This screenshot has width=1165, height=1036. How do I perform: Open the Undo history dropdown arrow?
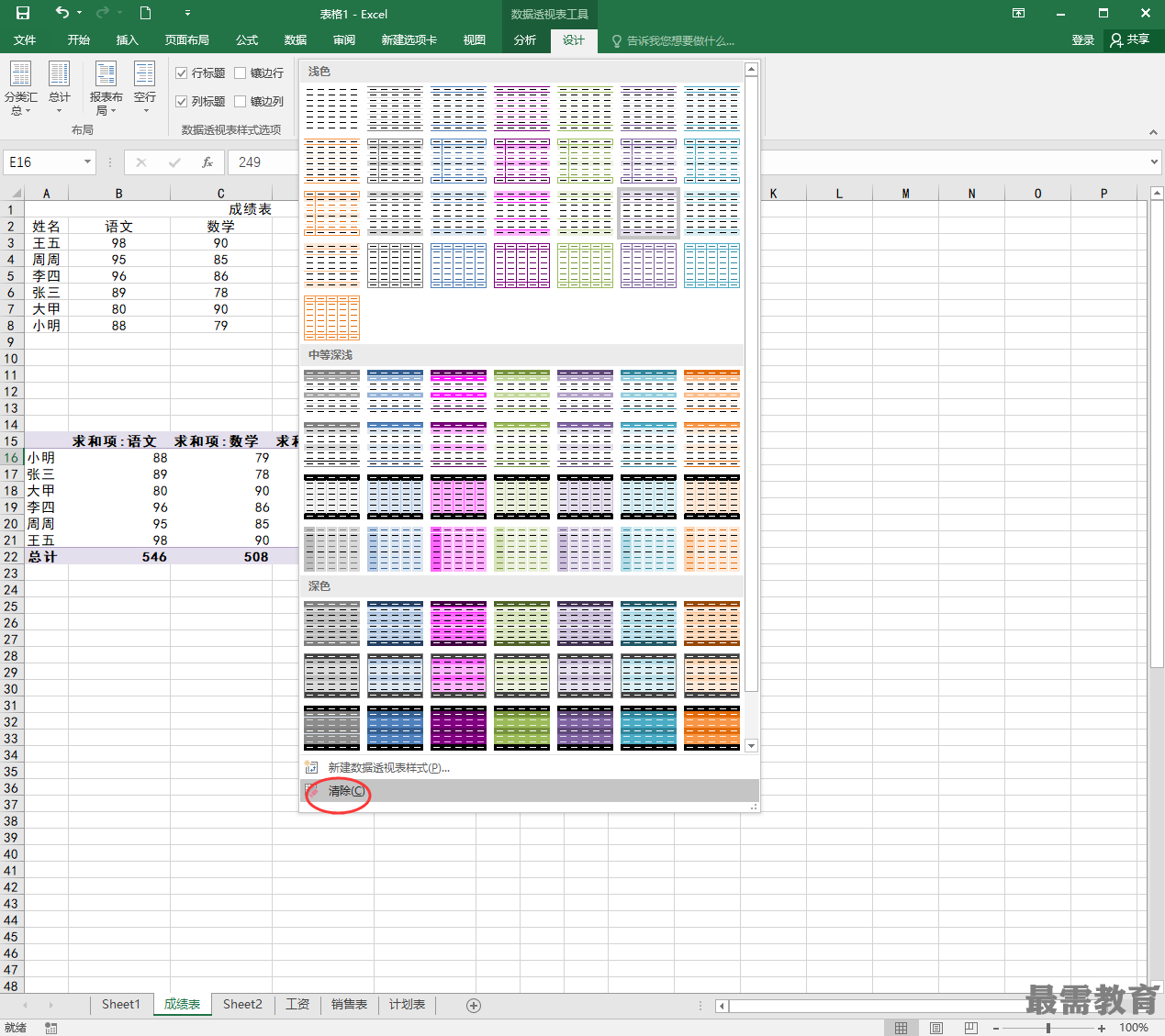point(80,13)
